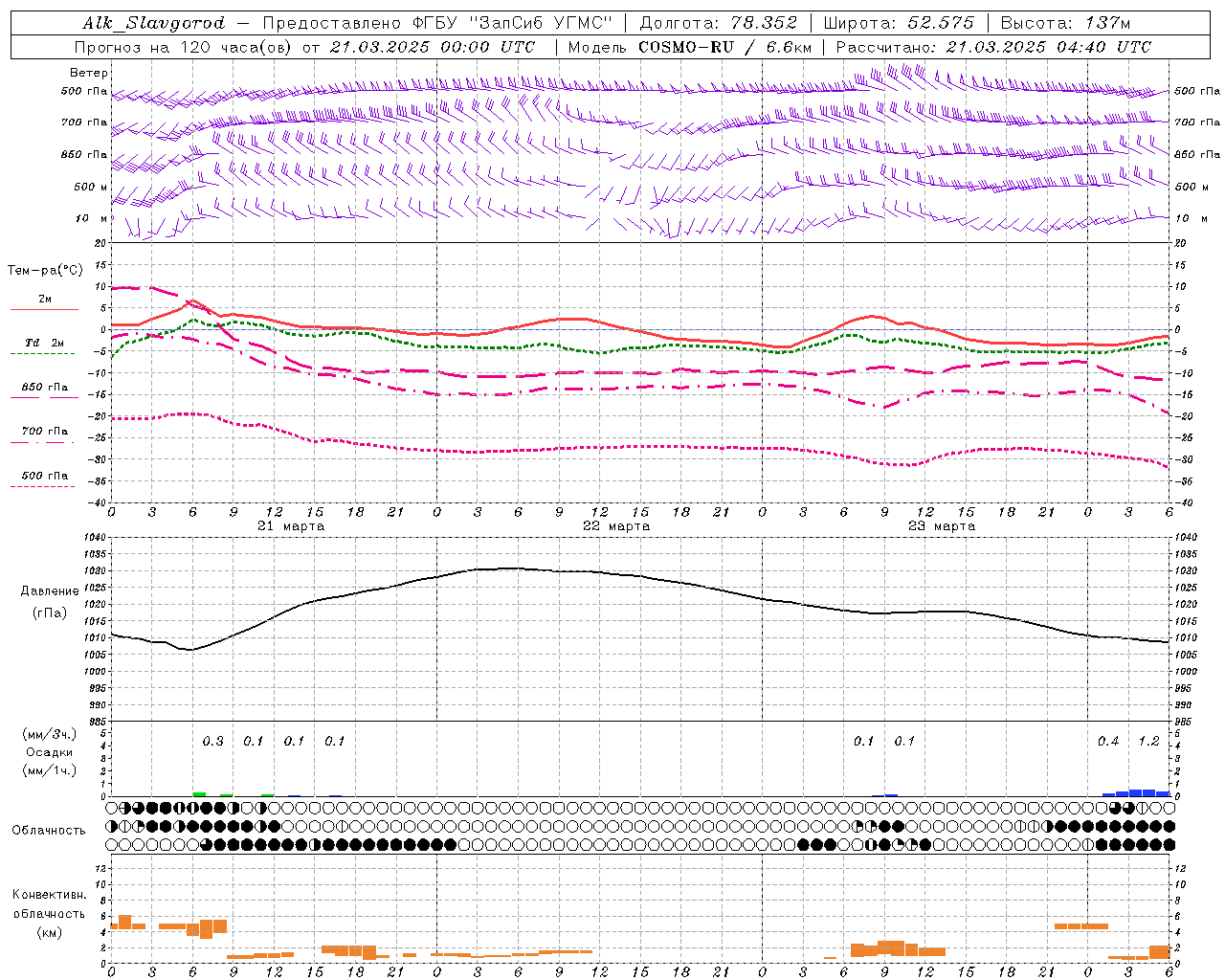
Task: Click the (км) units label
Action: (x=49, y=931)
